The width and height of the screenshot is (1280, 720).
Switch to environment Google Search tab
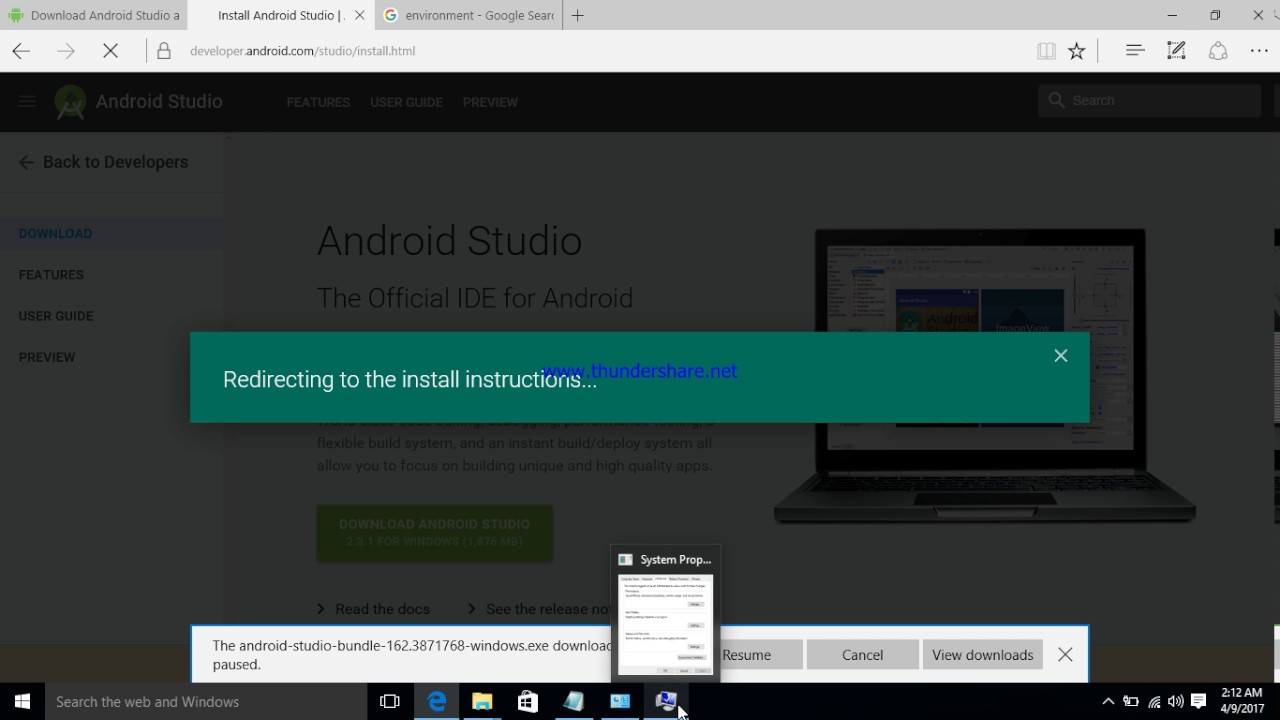tap(468, 15)
